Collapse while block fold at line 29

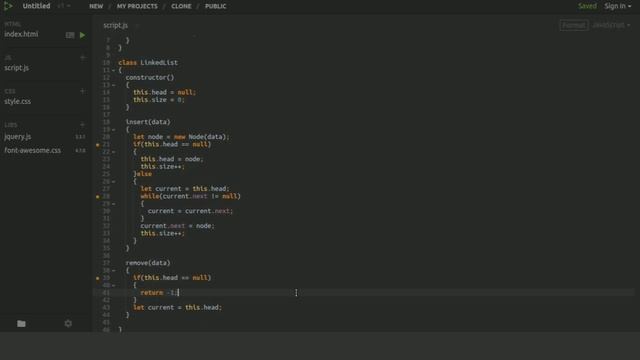coord(113,204)
